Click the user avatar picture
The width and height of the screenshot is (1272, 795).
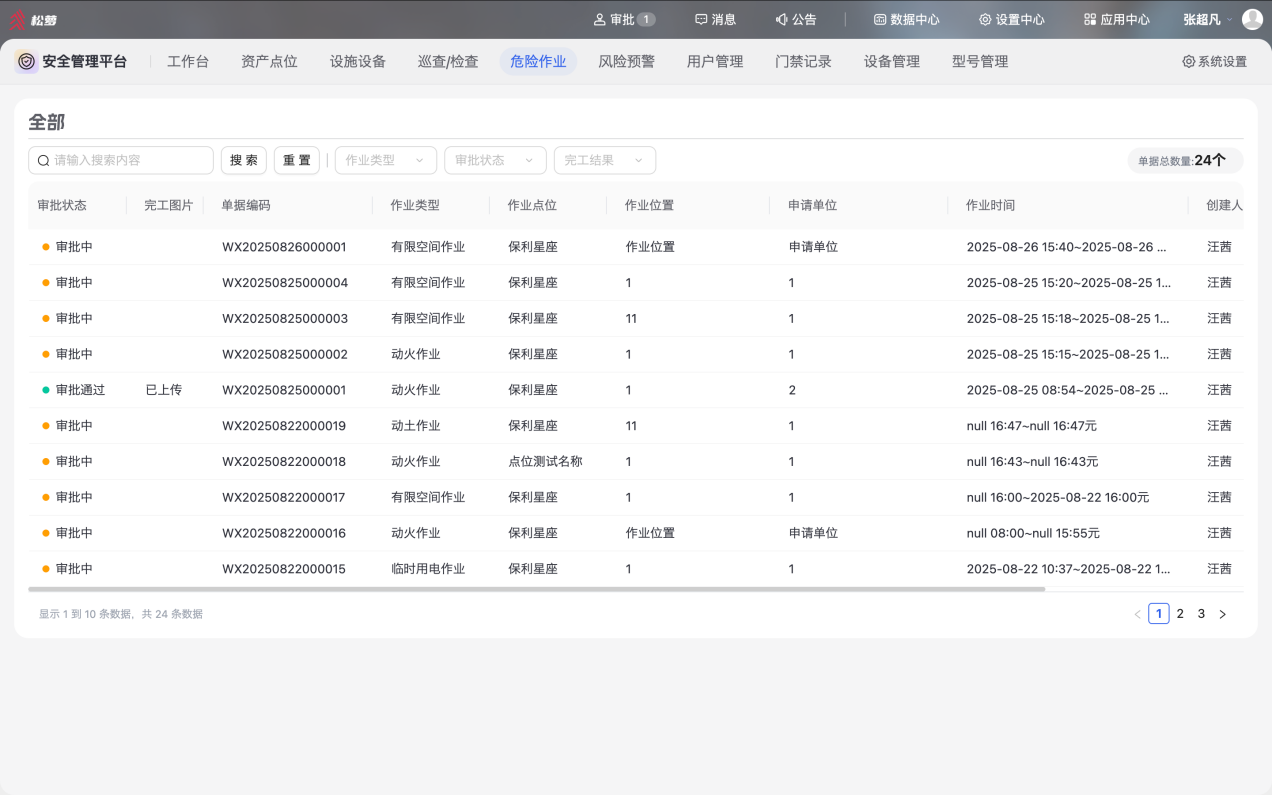(1252, 19)
